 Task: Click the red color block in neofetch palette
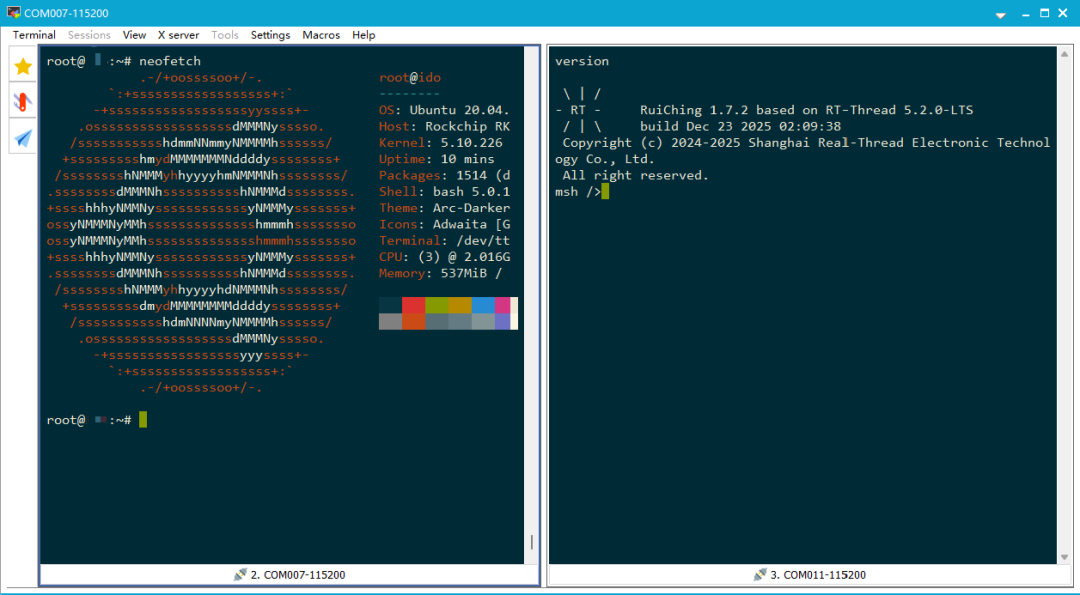coord(413,305)
